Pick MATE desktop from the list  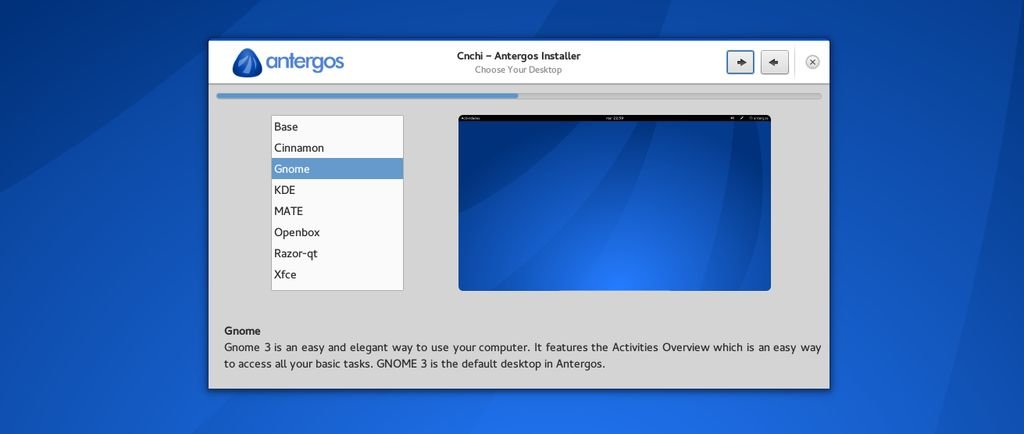(337, 211)
